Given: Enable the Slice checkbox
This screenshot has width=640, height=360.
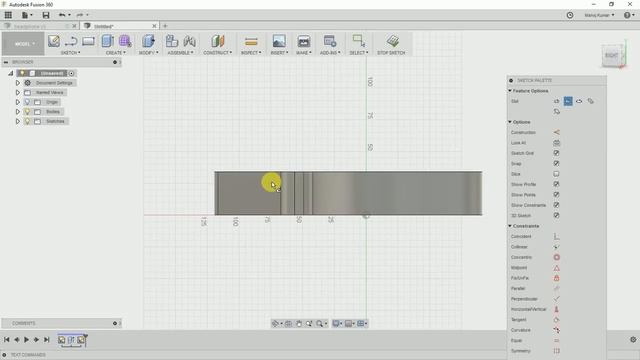Looking at the screenshot, I should click(556, 174).
